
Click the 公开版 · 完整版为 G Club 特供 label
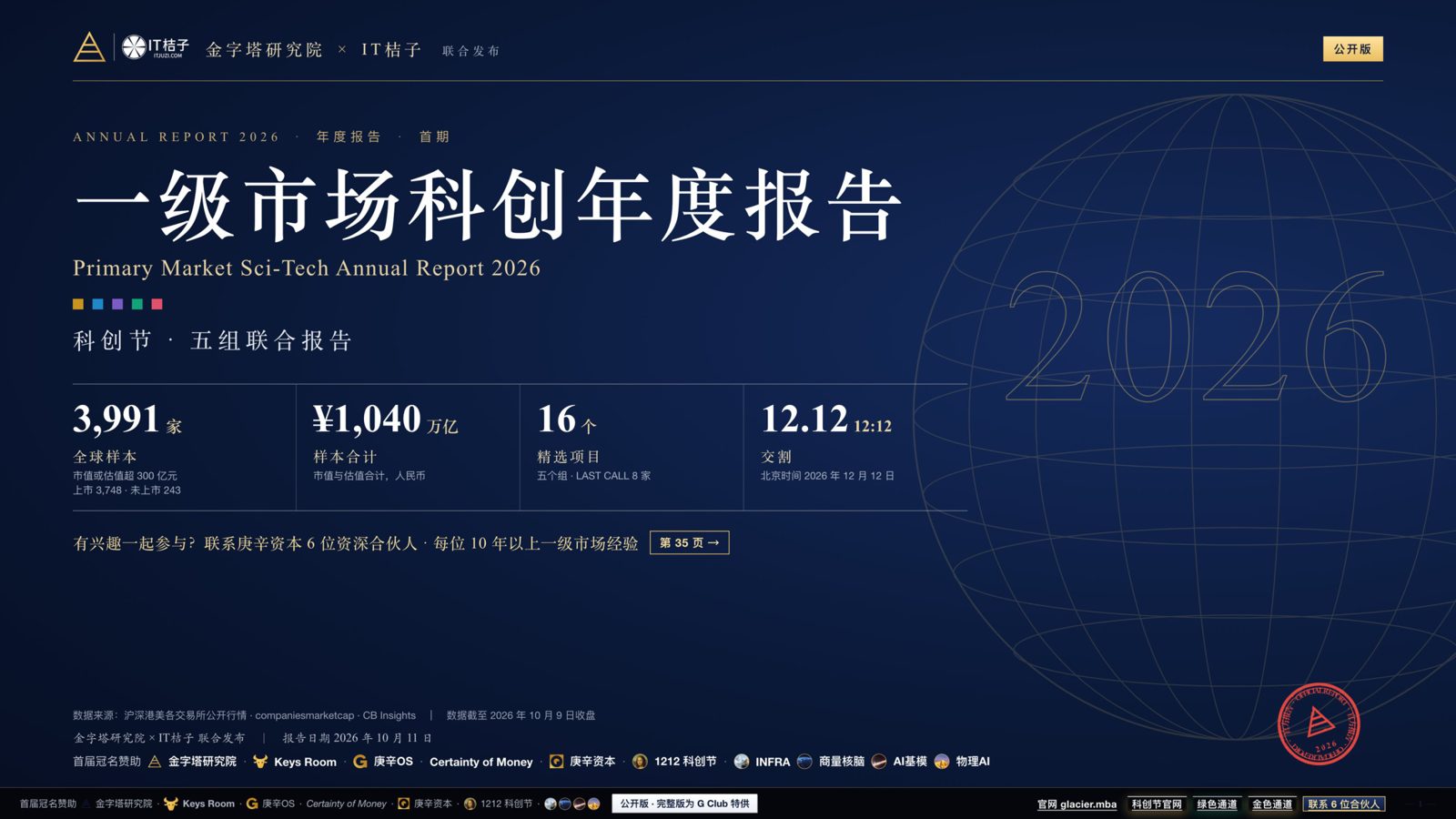tap(684, 804)
